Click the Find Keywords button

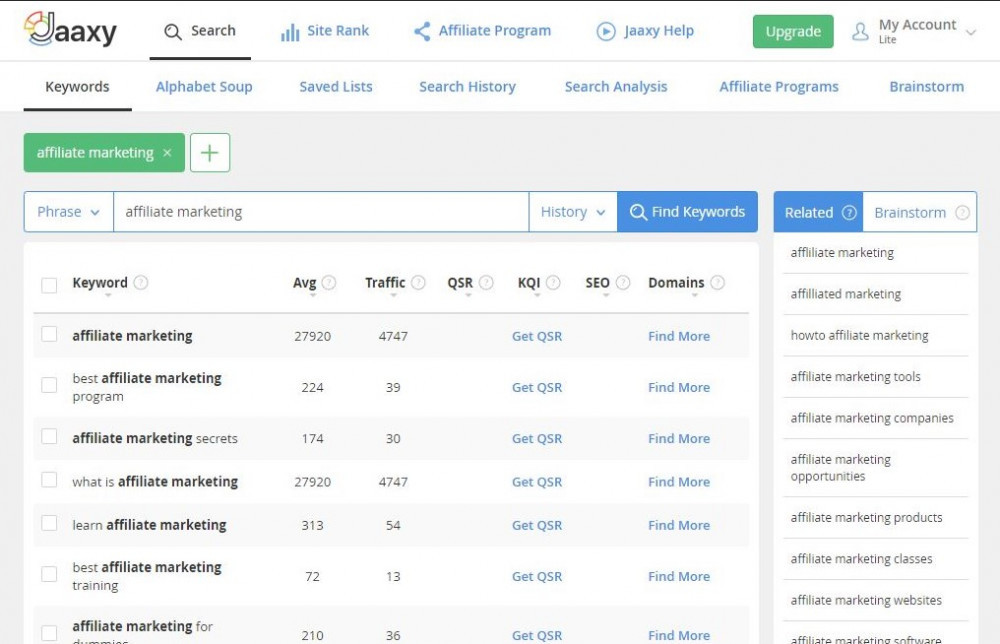pyautogui.click(x=688, y=212)
